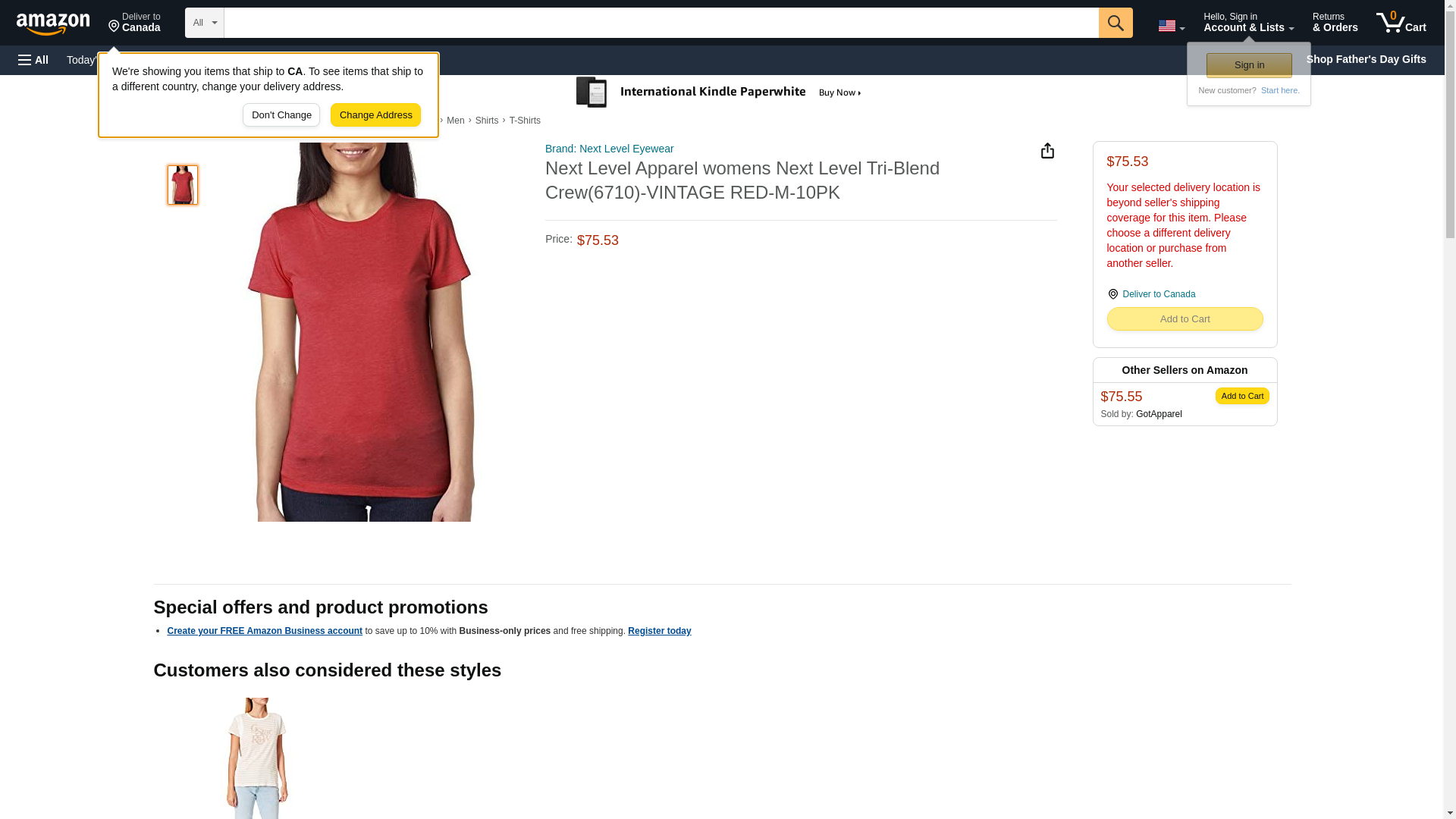Click the Change Address button
1456x819 pixels.
[x=375, y=115]
